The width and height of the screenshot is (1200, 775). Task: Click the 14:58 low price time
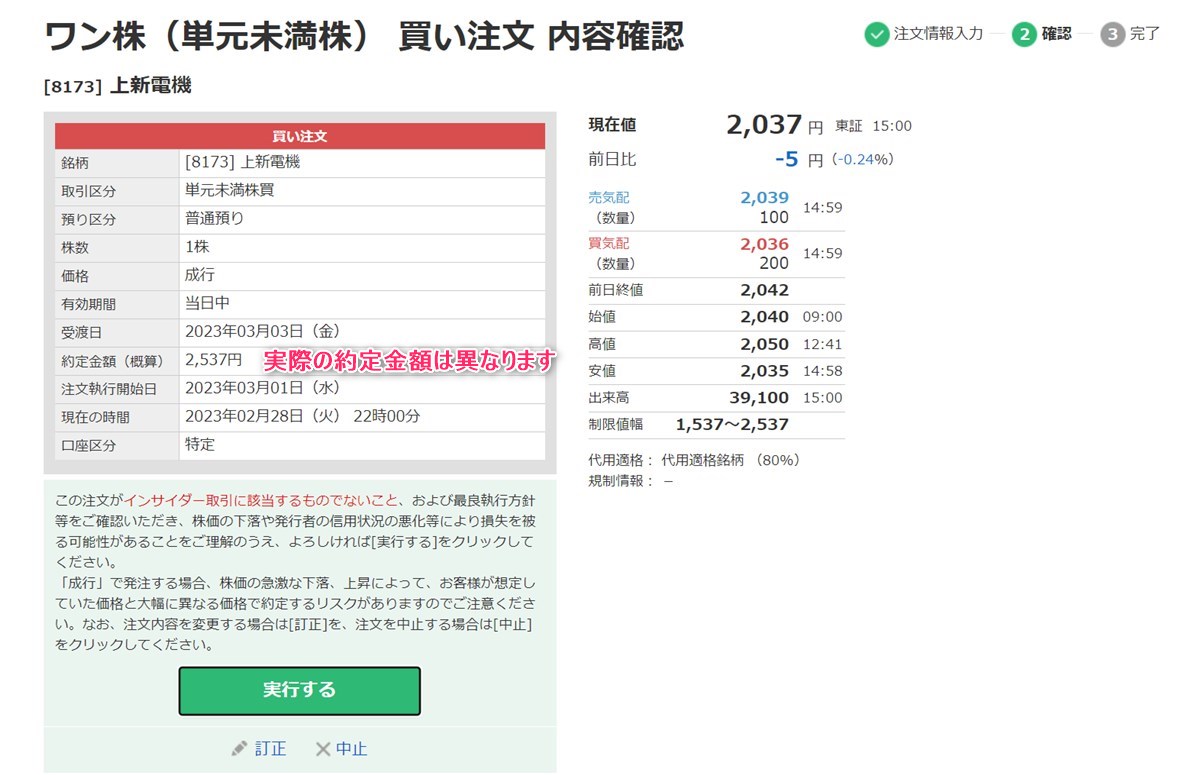pos(822,371)
